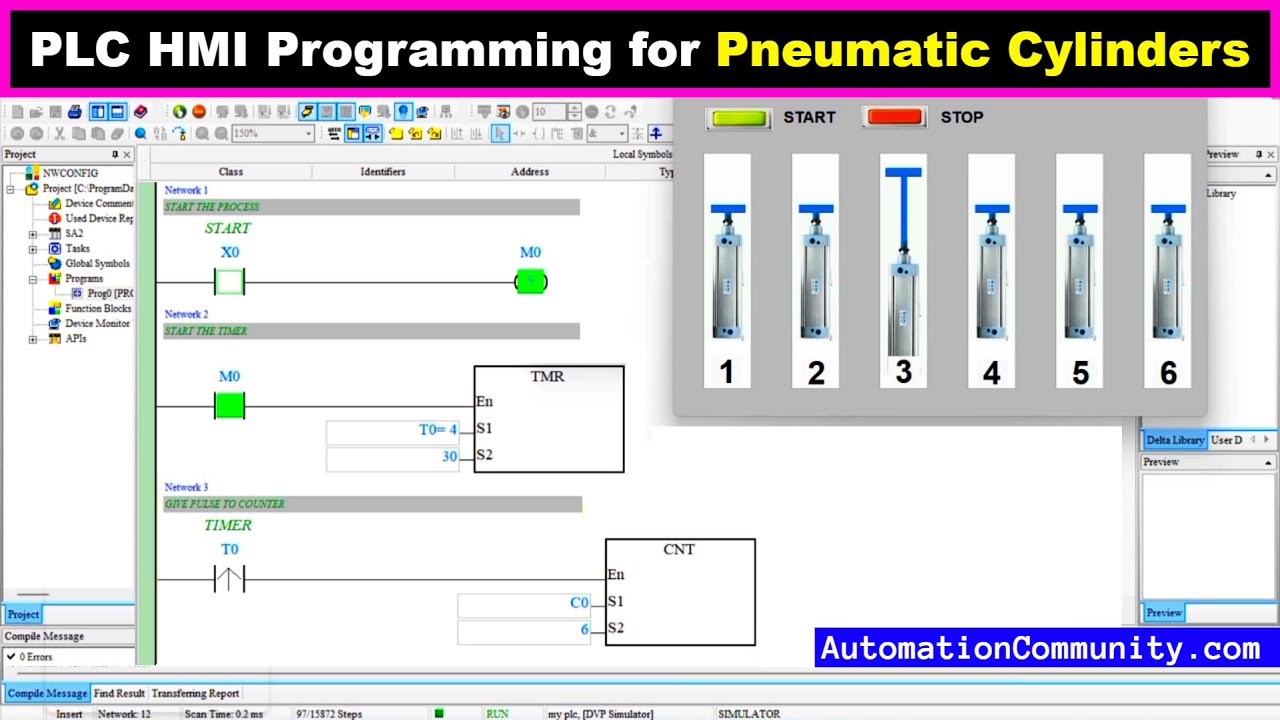The image size is (1280, 720).
Task: Open the Transferring Report tab
Action: click(x=195, y=693)
